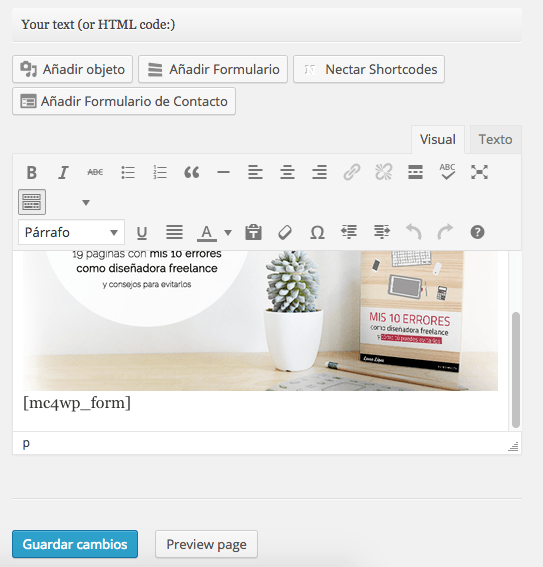Select the ebook banner image in editor
543x567 pixels.
click(260, 321)
